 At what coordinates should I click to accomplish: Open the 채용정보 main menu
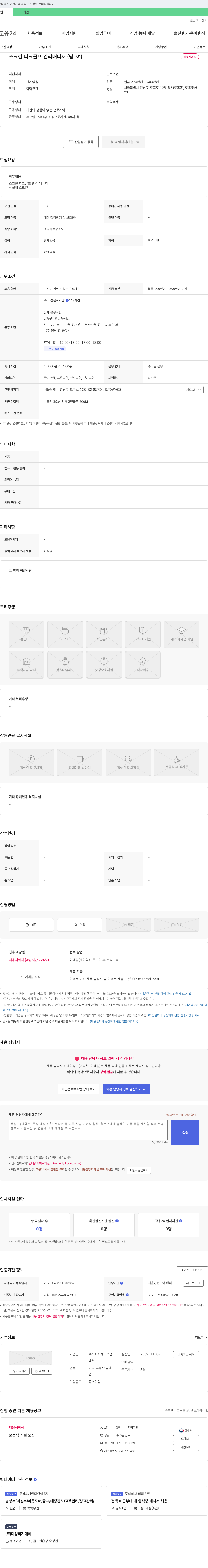click(35, 34)
